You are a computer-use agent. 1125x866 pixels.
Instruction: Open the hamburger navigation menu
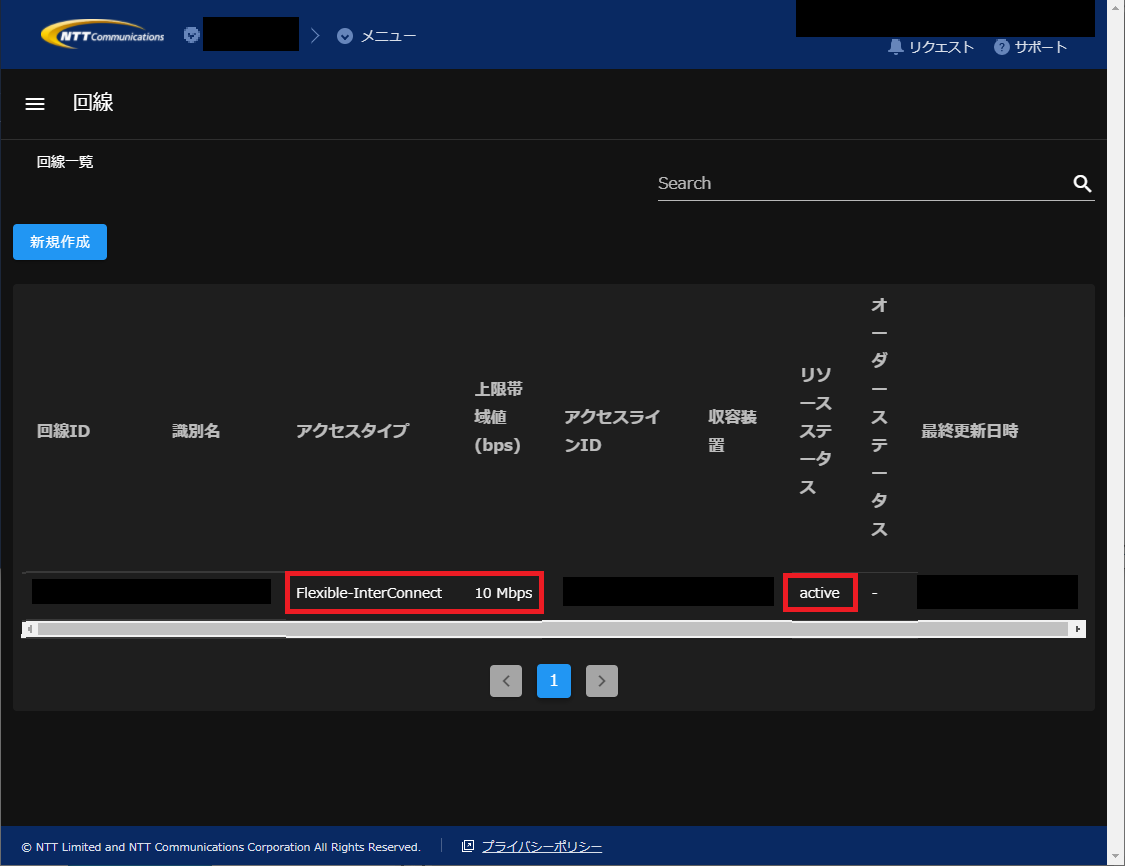35,104
